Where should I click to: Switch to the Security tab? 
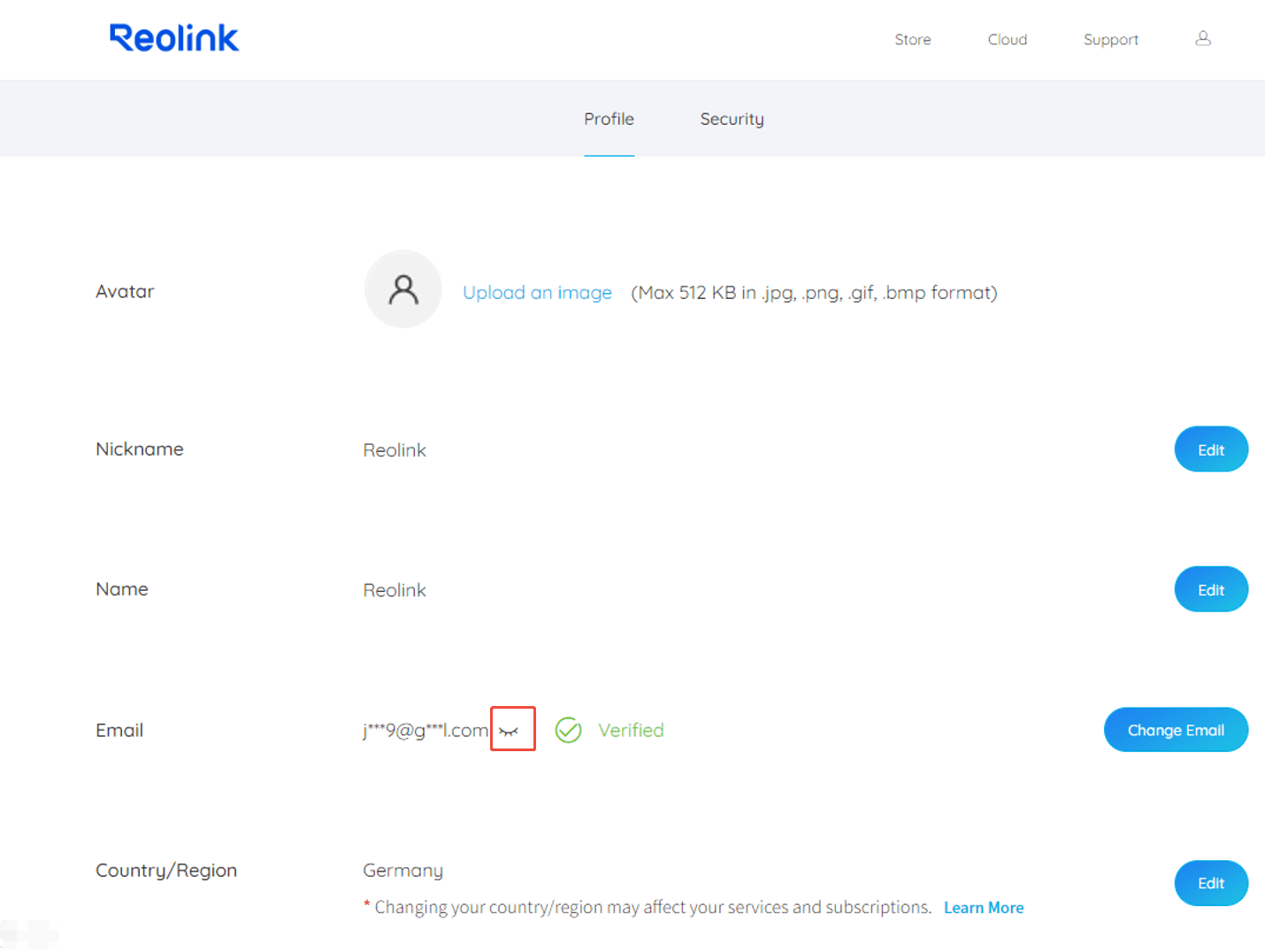point(732,119)
